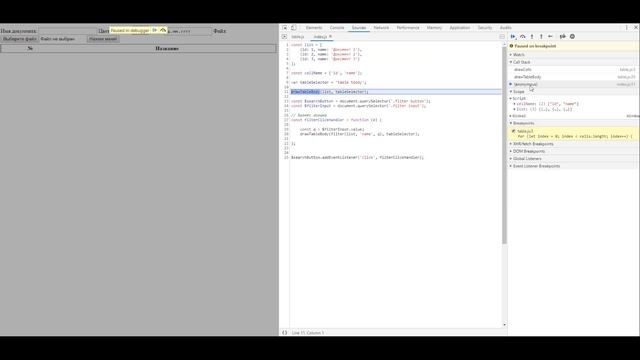Open the Performance tab
The image size is (640, 360).
pos(408,28)
